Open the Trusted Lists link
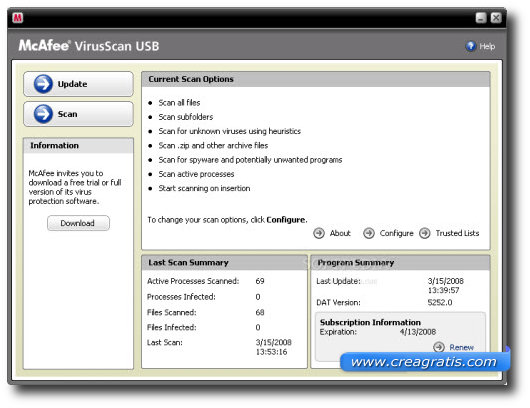Image resolution: width=530 pixels, height=408 pixels. 457,233
